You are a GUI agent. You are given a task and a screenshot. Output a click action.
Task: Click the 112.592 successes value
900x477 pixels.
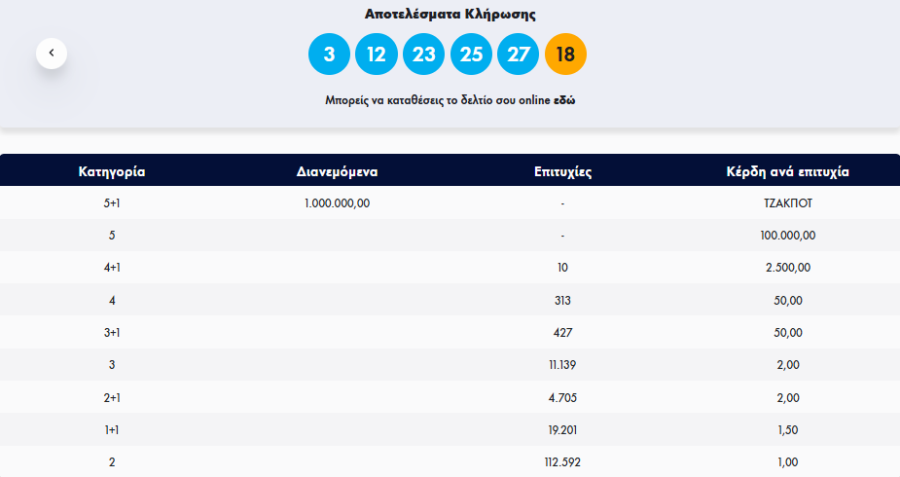click(x=563, y=462)
